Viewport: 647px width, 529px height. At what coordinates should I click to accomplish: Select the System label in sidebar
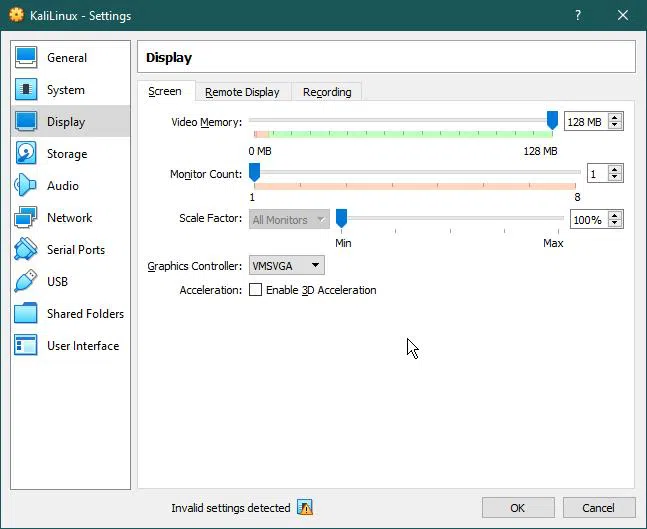coord(66,90)
